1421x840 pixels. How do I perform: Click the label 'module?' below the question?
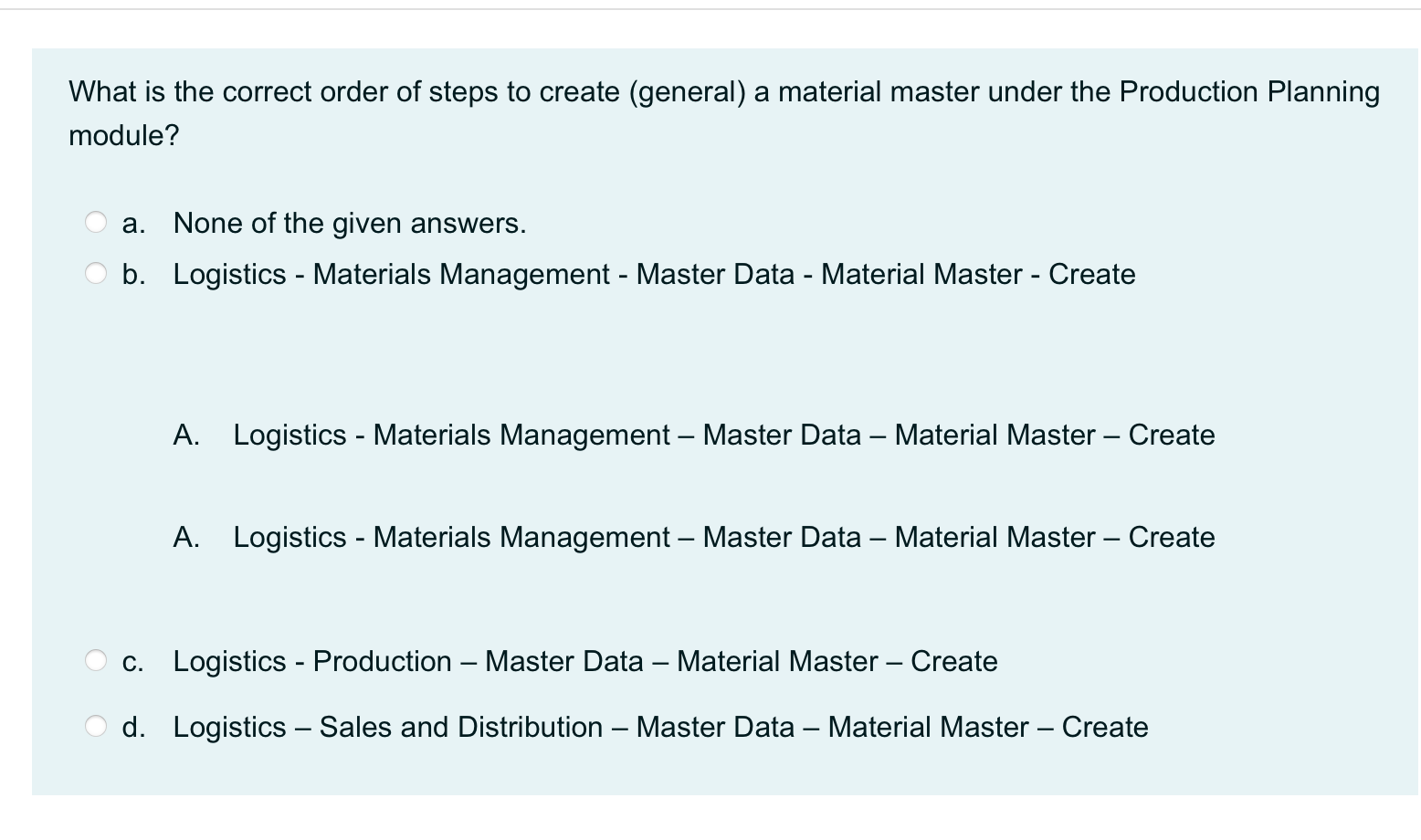(x=122, y=137)
